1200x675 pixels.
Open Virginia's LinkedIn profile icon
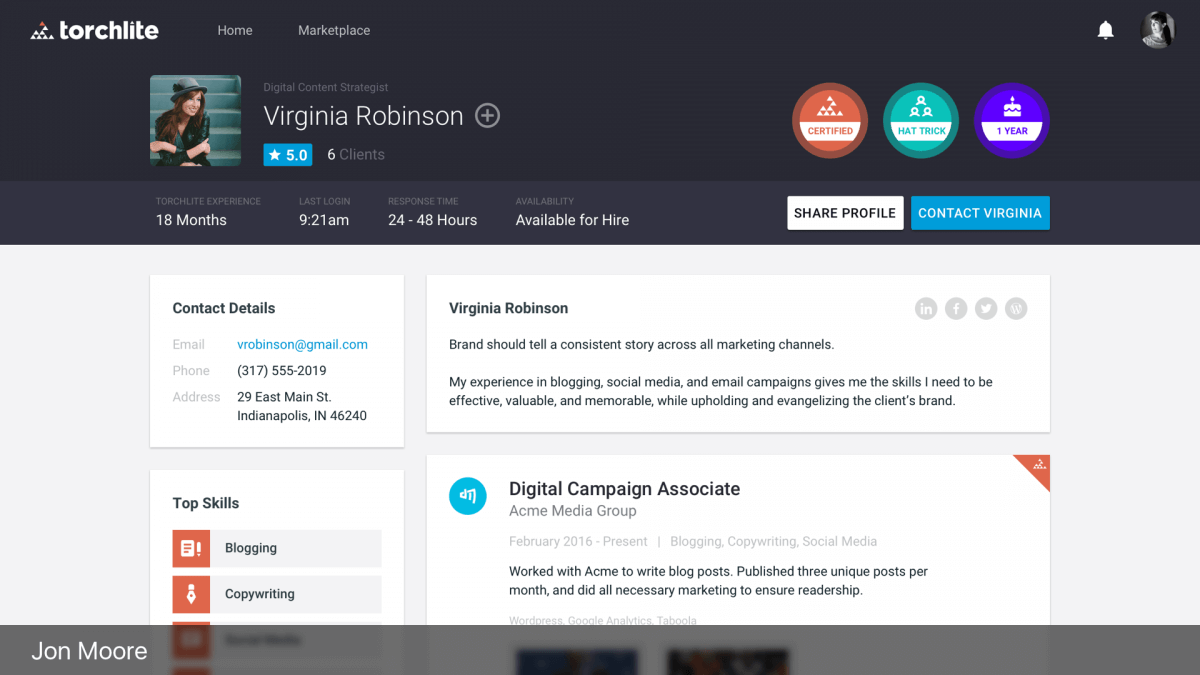[926, 309]
